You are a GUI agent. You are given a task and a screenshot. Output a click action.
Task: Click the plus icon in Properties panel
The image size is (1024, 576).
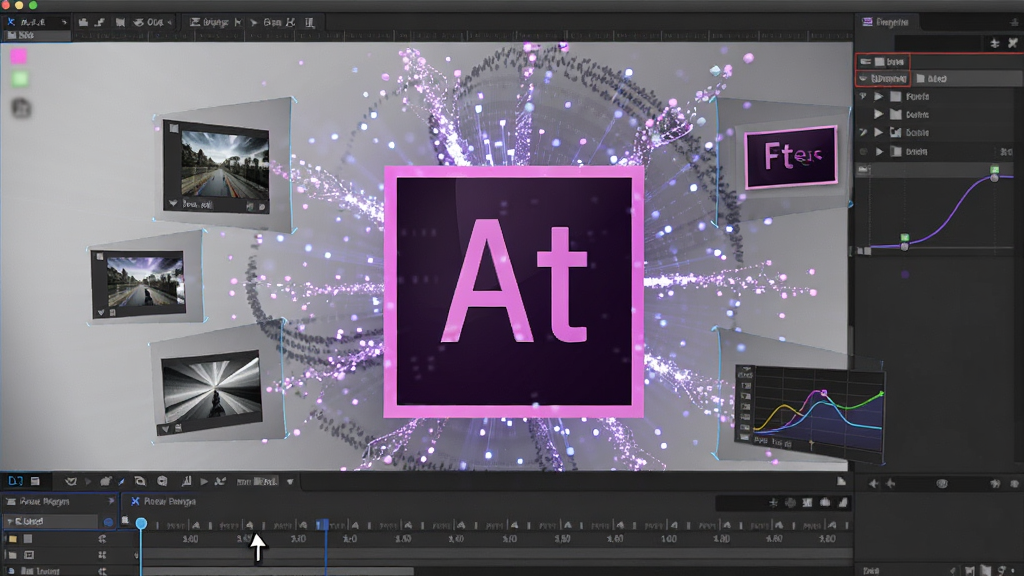(x=995, y=43)
